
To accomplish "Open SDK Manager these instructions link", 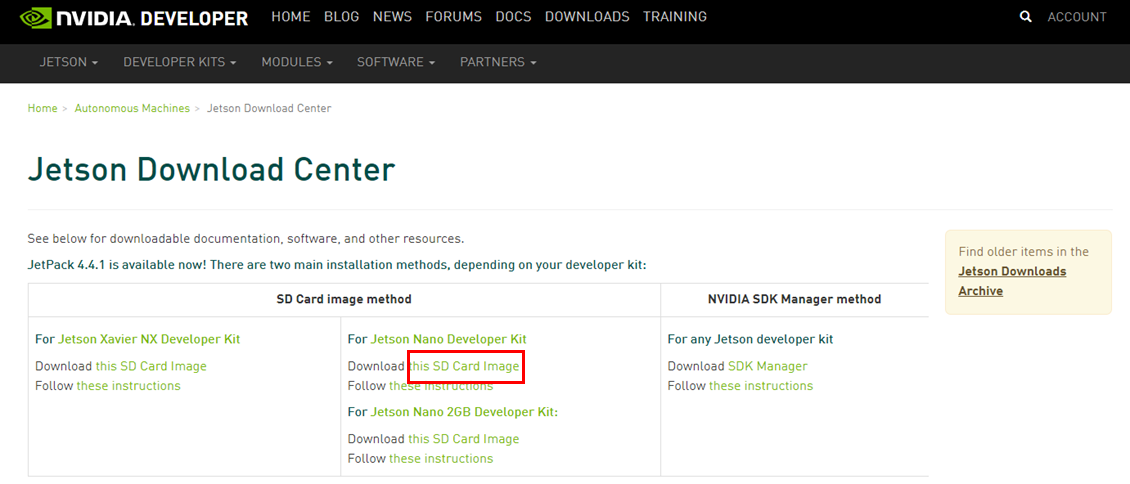I will 761,385.
